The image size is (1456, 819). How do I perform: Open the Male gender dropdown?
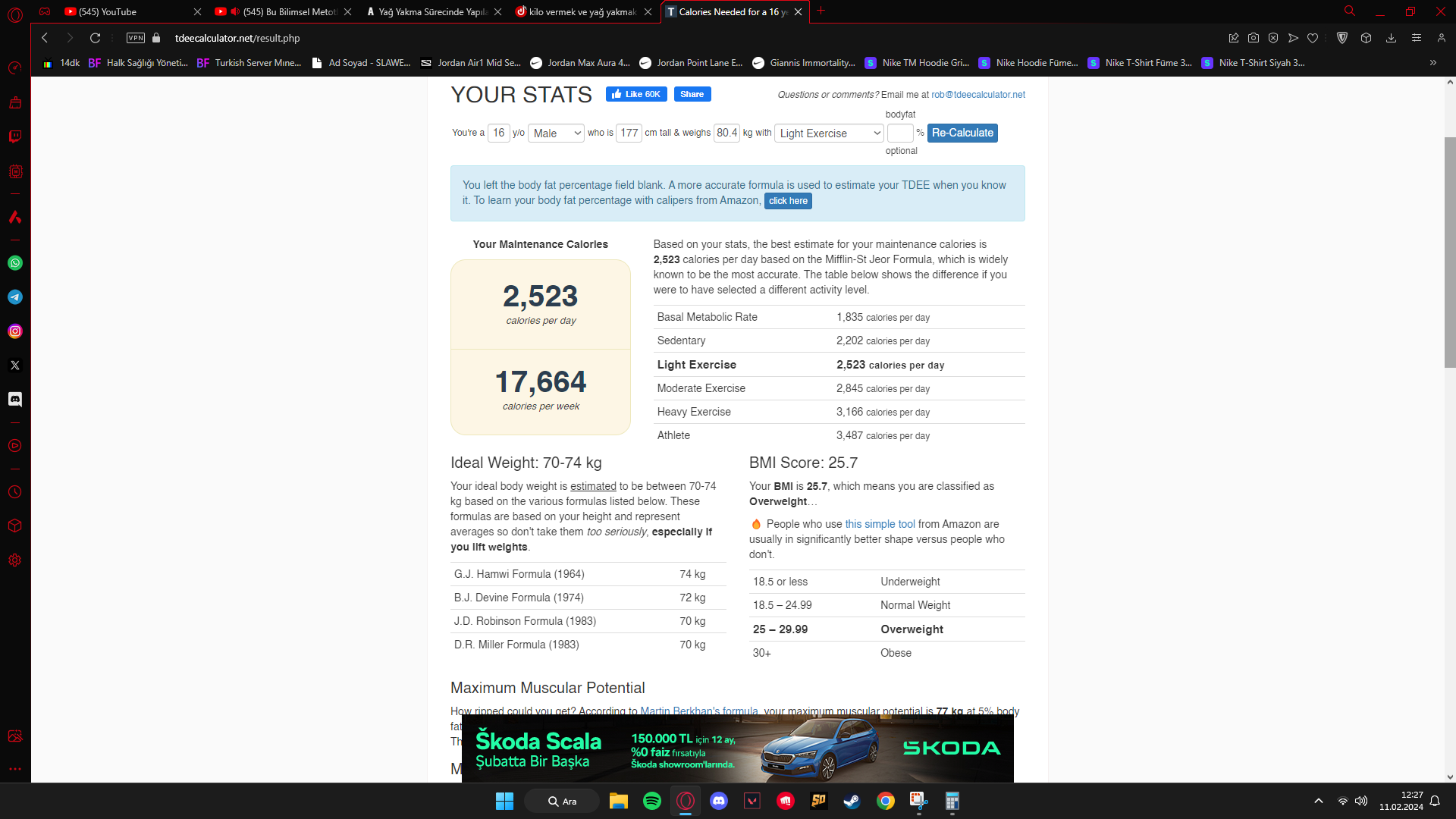pyautogui.click(x=556, y=133)
